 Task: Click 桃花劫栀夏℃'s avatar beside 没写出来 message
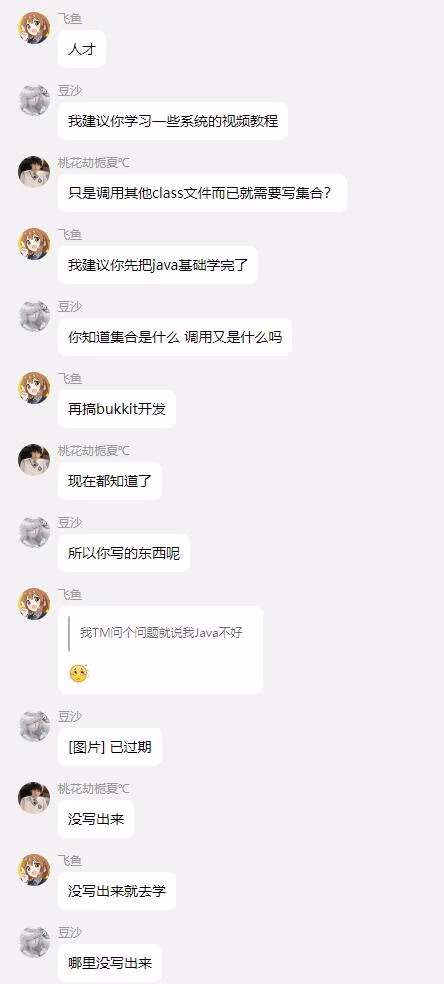tap(34, 798)
